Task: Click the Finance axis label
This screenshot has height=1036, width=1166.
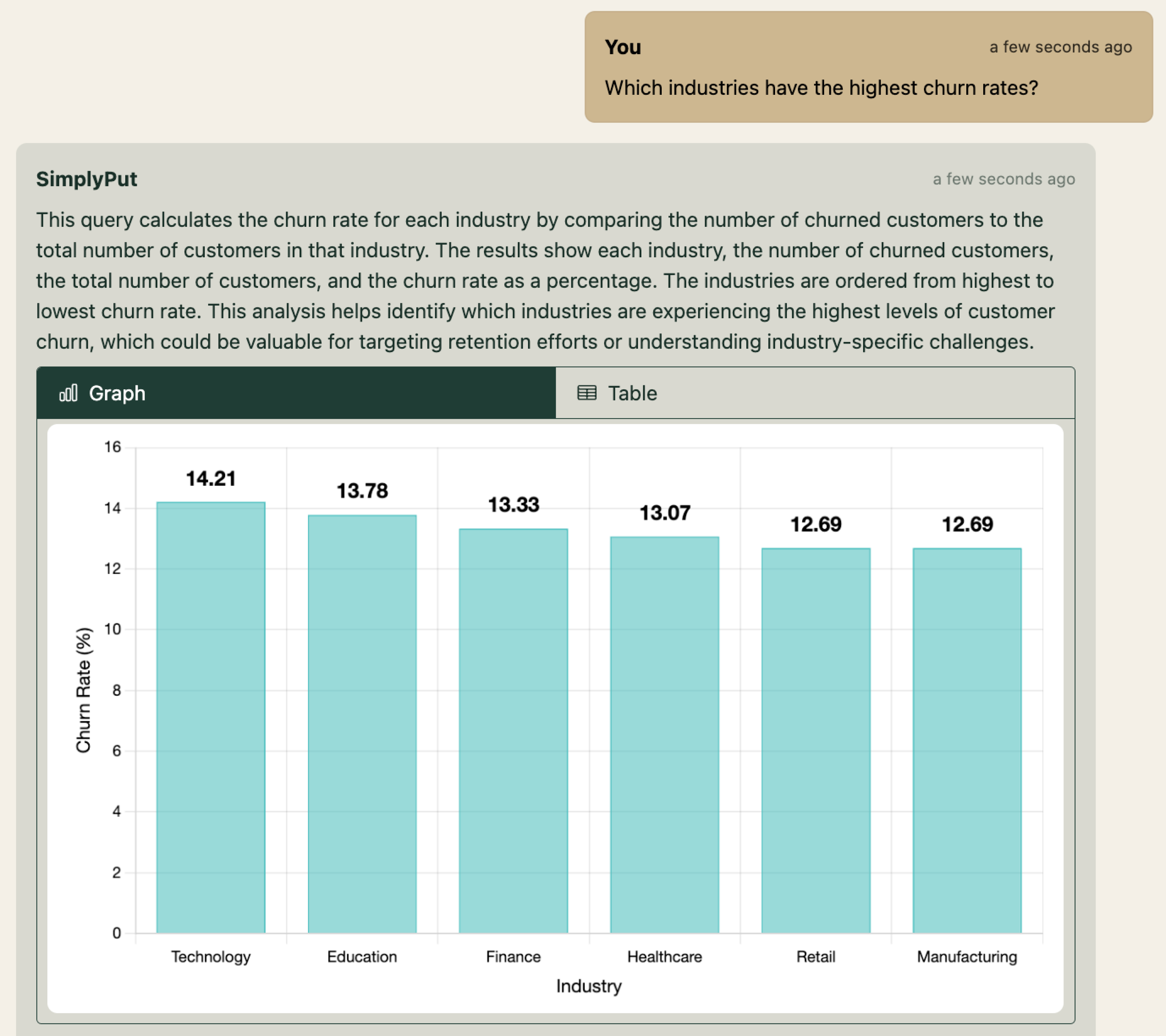Action: 513,957
